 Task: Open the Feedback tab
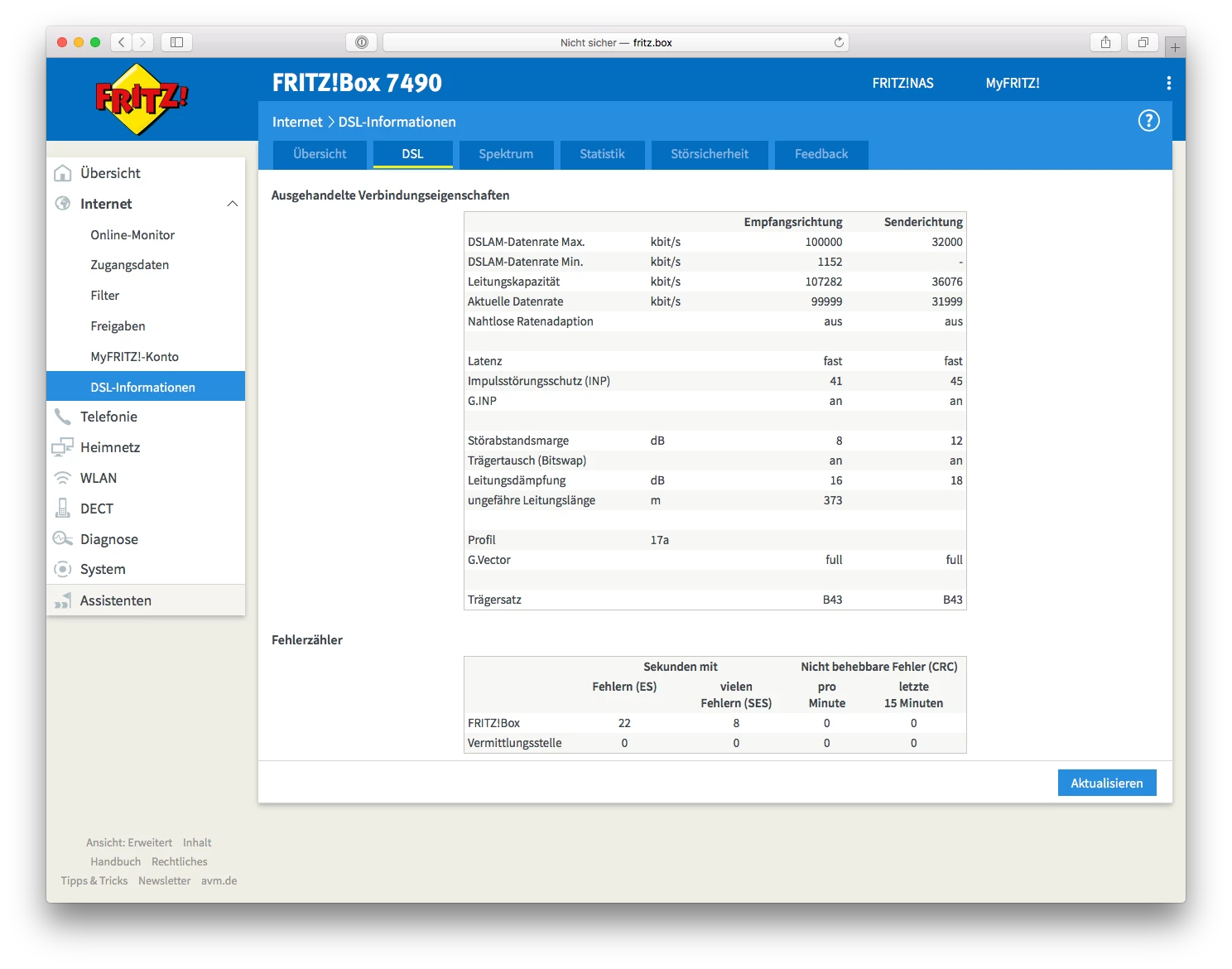point(821,154)
